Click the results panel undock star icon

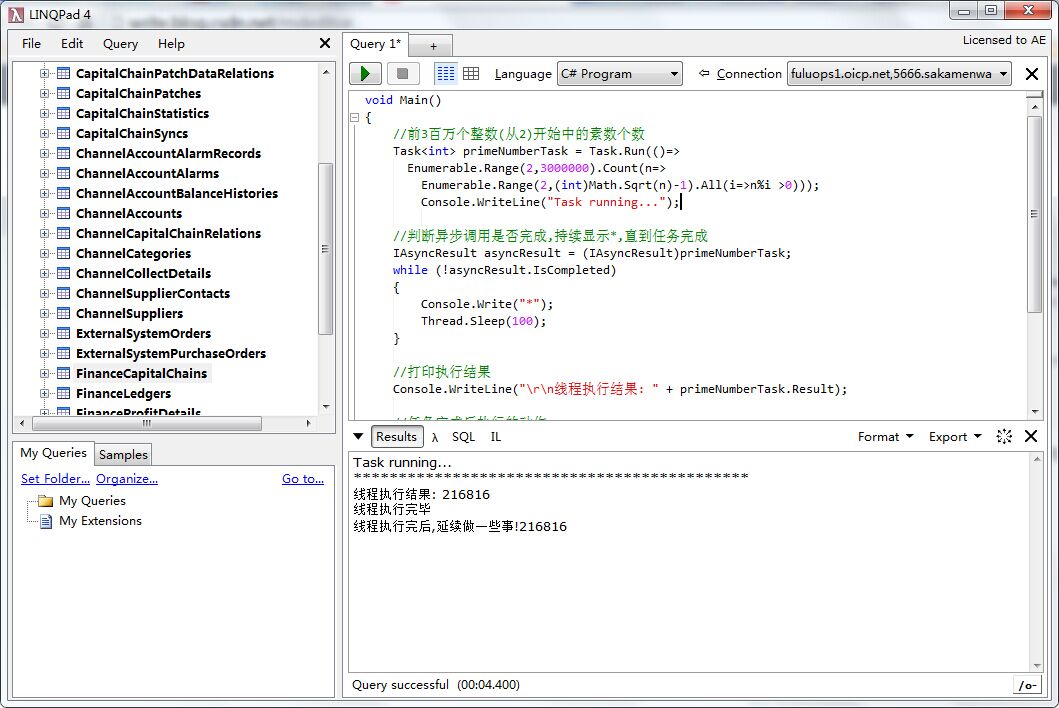[1004, 436]
